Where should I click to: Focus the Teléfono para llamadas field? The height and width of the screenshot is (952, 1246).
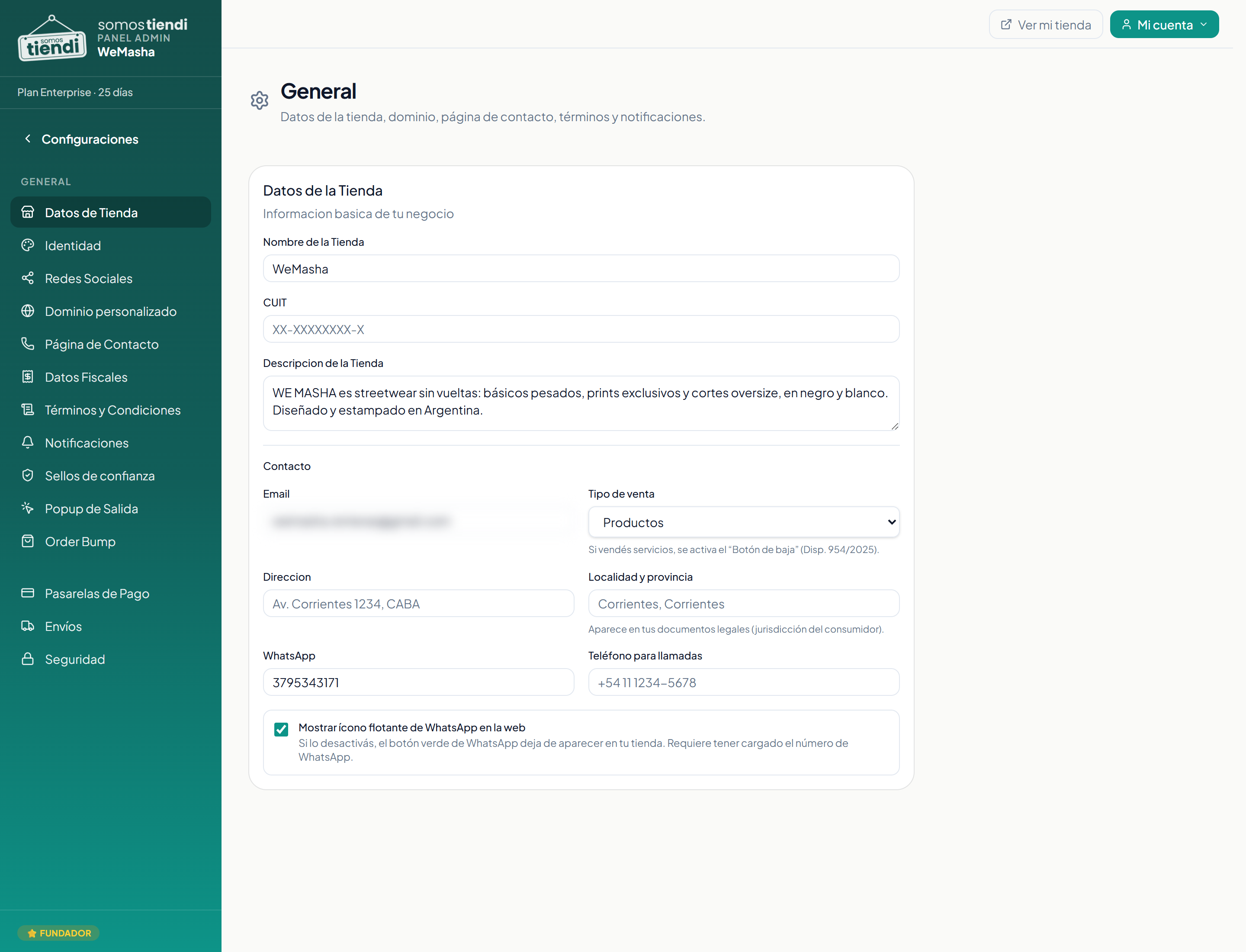[744, 682]
